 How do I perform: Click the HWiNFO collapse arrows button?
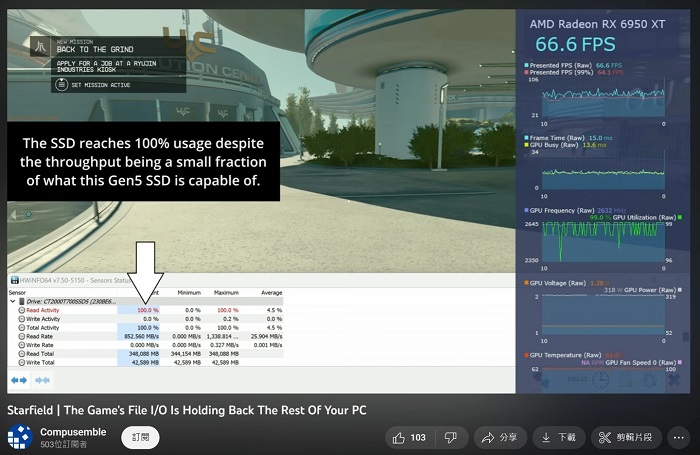(x=42, y=380)
